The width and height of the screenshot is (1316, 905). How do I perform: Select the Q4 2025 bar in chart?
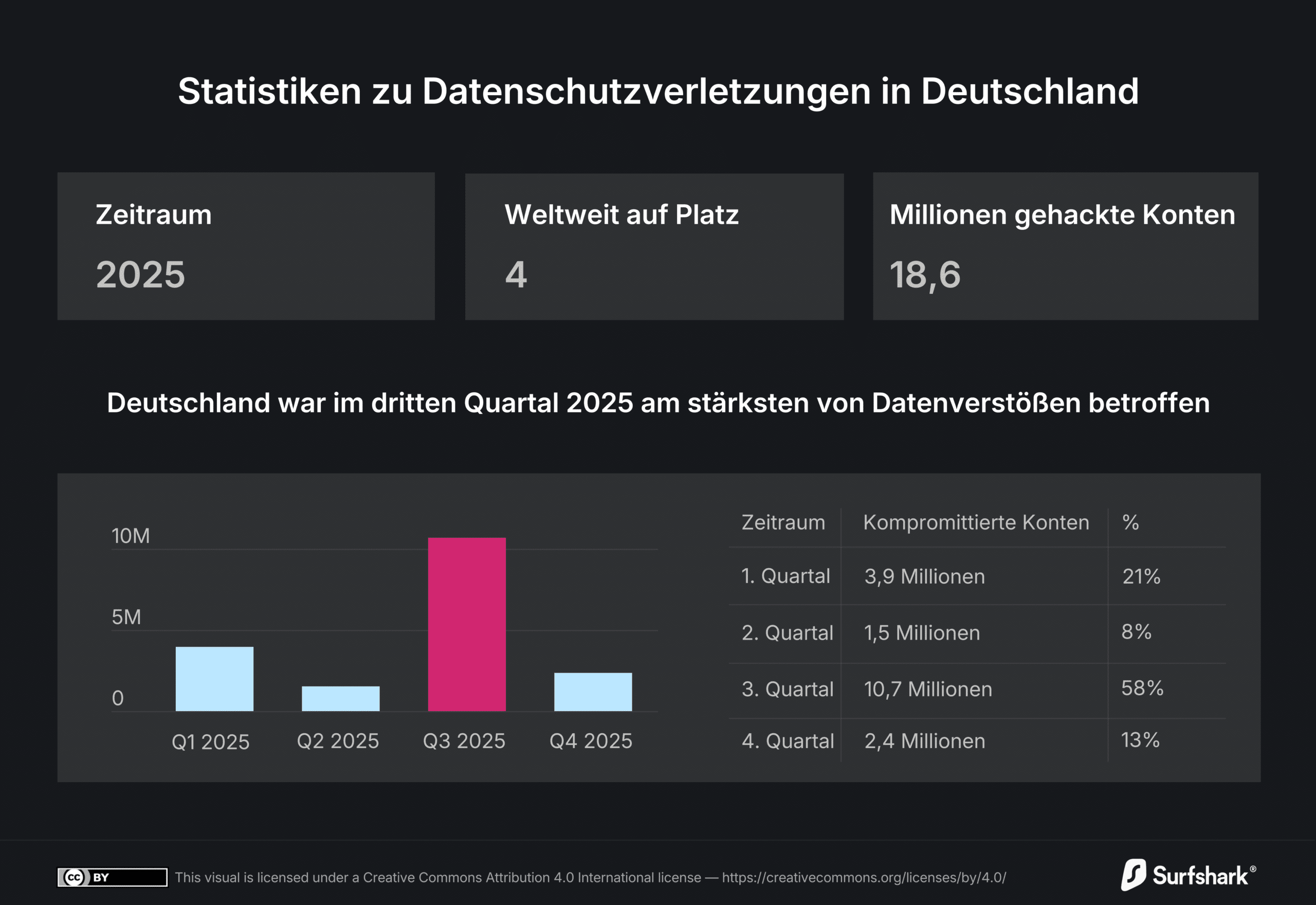pyautogui.click(x=593, y=692)
